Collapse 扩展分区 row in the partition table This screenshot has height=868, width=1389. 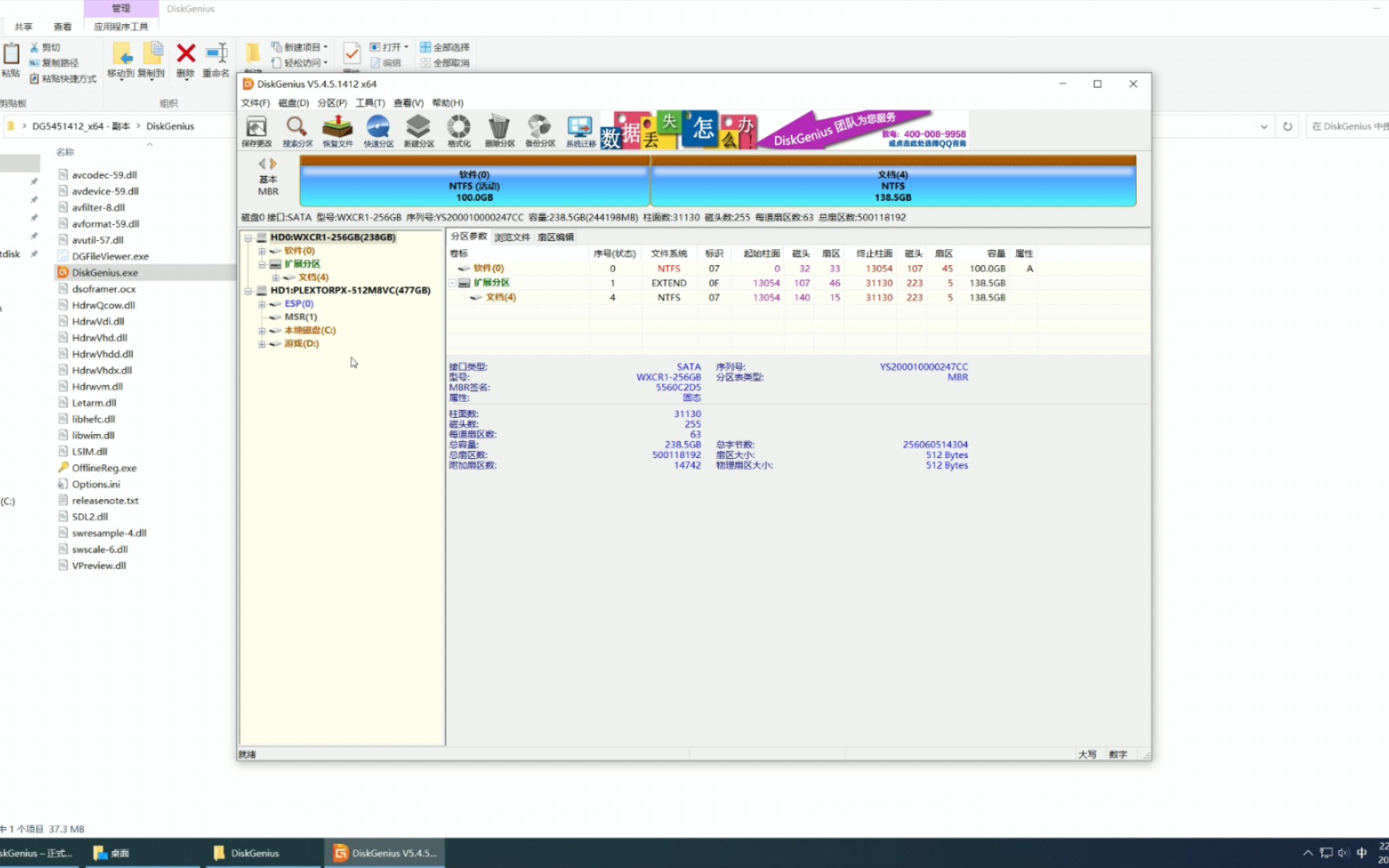pyautogui.click(x=453, y=283)
